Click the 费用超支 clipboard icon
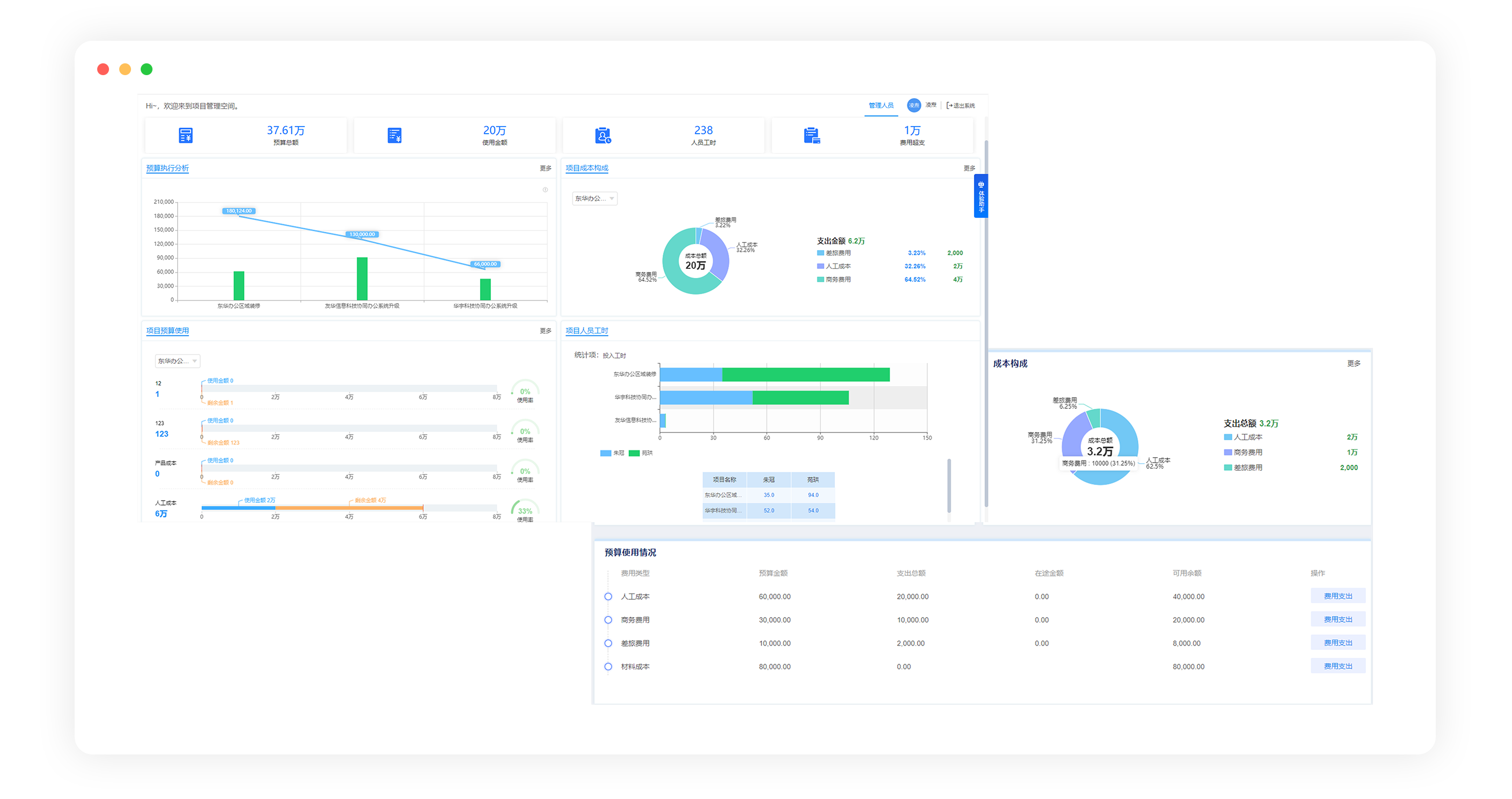This screenshot has height=799, width=1512. [x=812, y=136]
